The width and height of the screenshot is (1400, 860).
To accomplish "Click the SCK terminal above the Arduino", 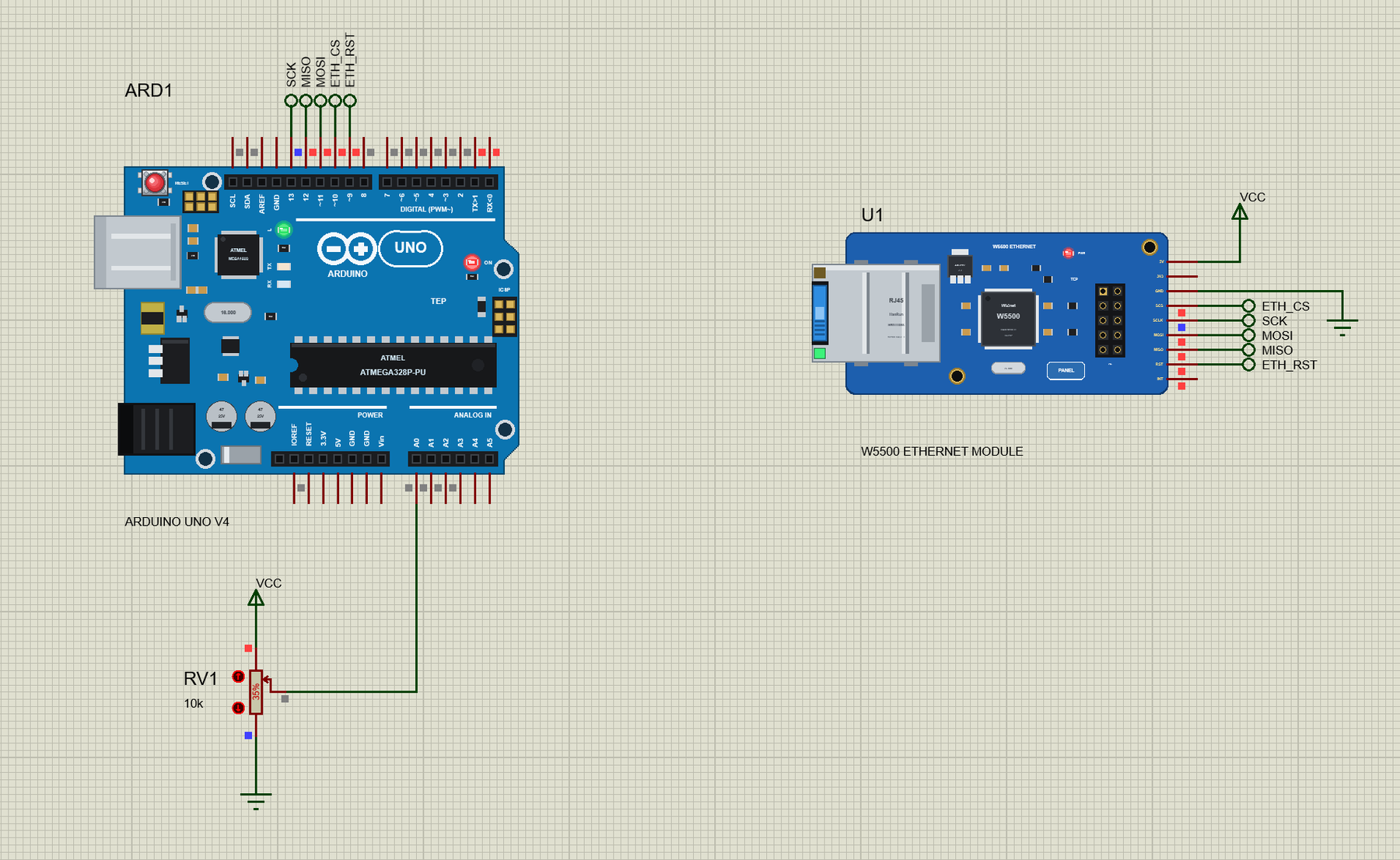I will click(291, 100).
